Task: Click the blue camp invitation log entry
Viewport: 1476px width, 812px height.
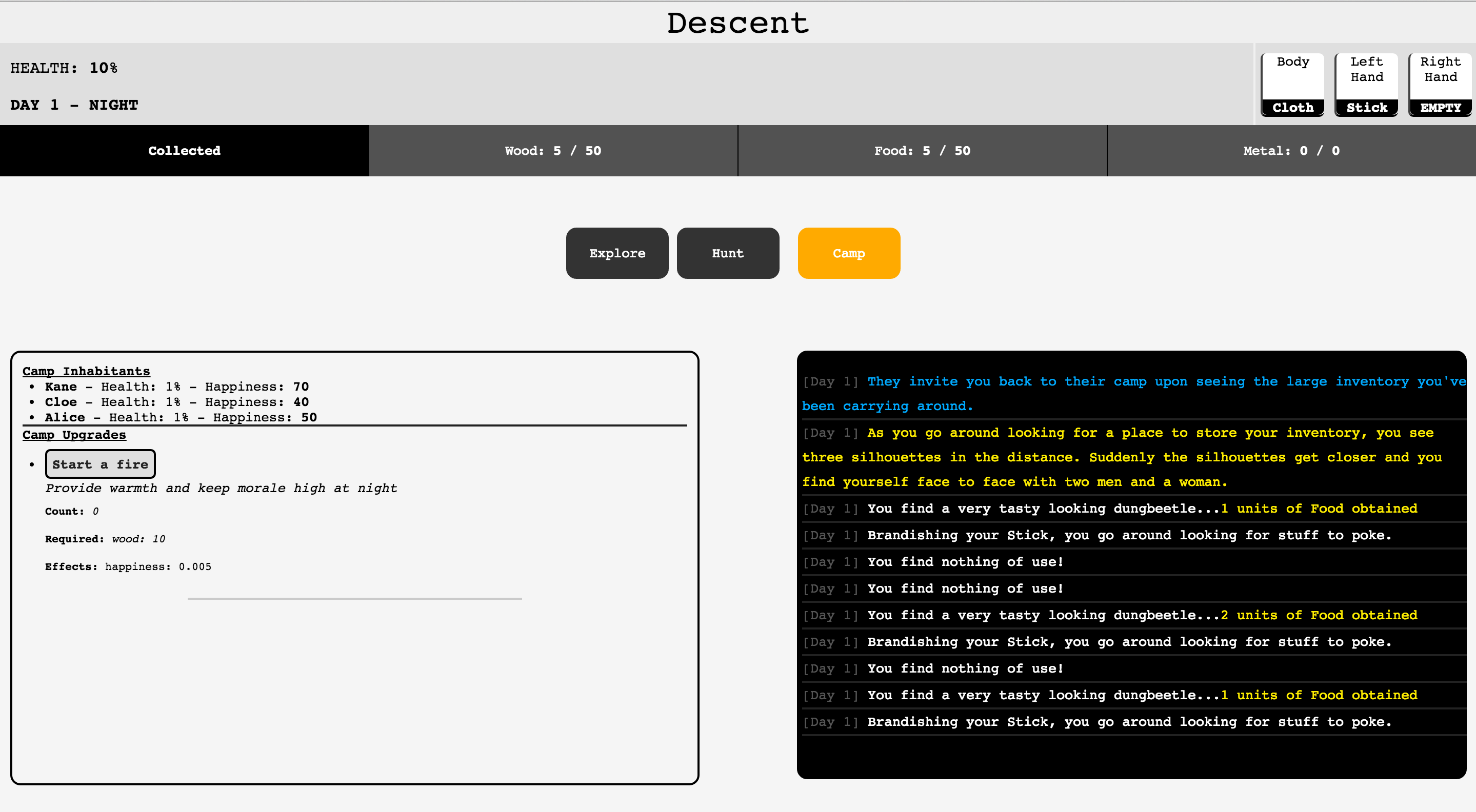Action: (x=1134, y=393)
